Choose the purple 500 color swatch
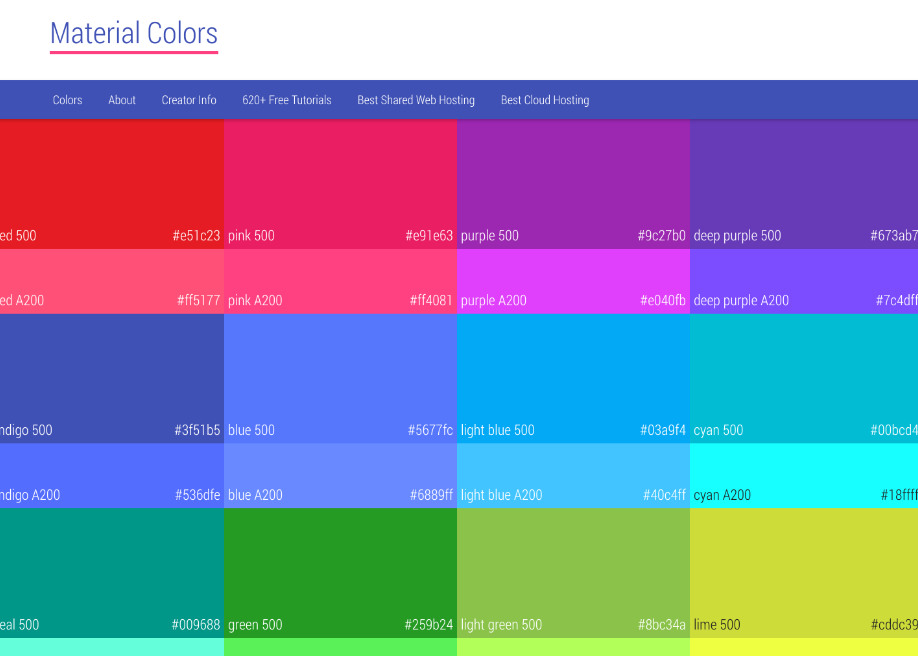The width and height of the screenshot is (918, 656). tap(573, 184)
